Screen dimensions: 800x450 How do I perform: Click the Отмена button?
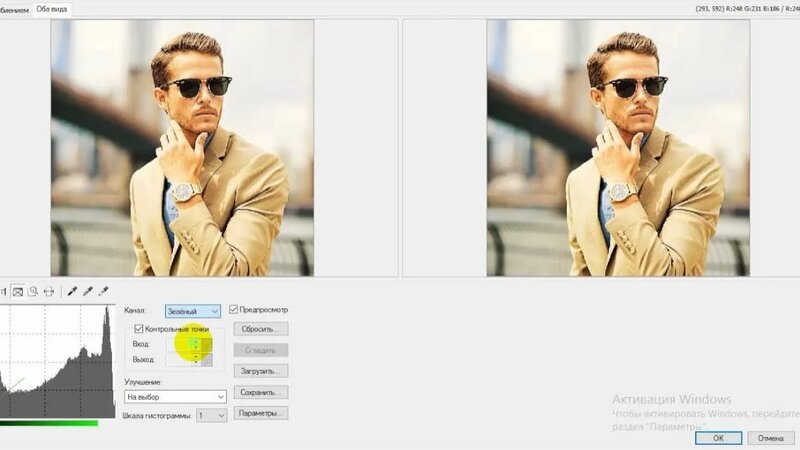click(770, 438)
